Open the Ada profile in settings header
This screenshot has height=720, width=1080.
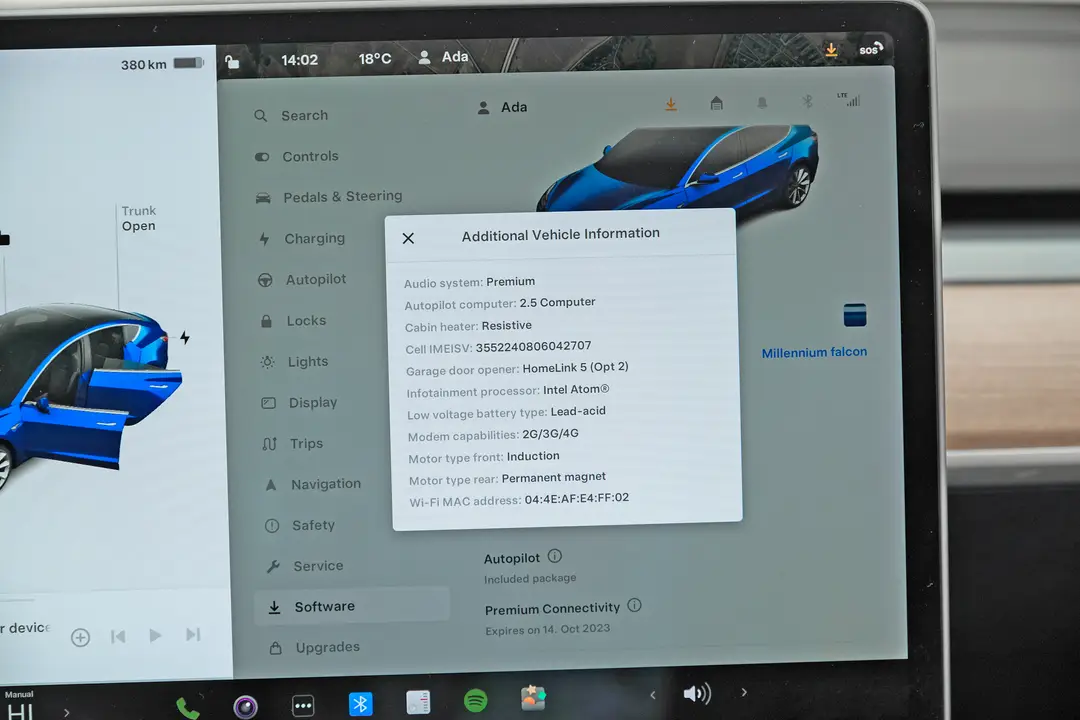(503, 107)
